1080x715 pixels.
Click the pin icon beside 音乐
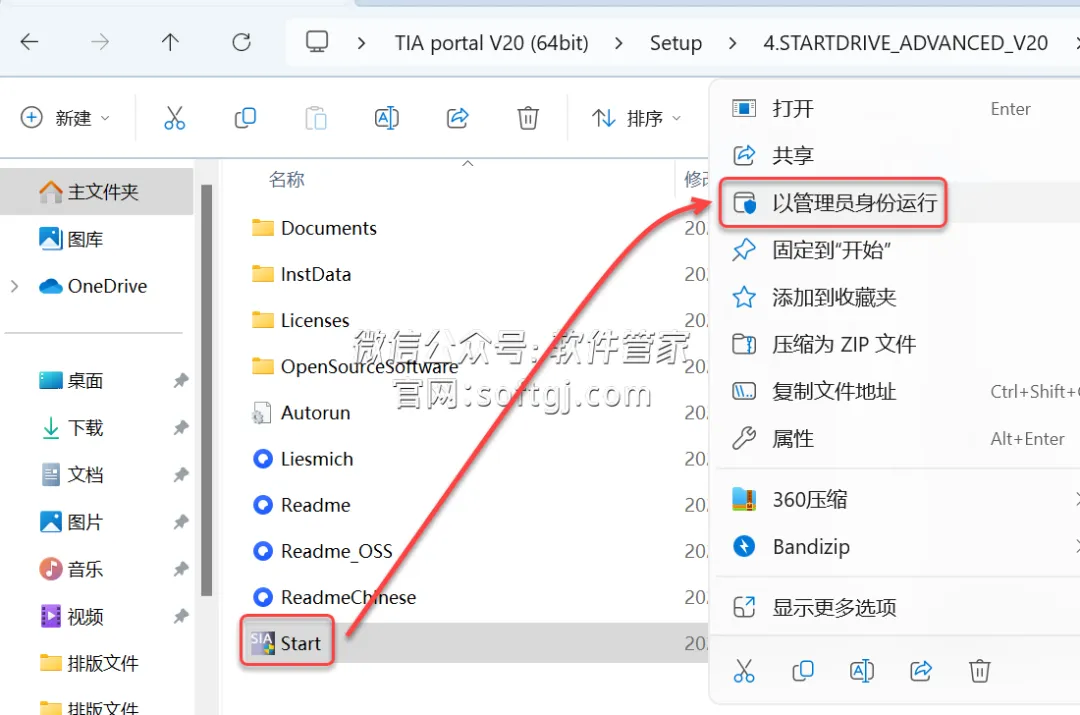click(x=180, y=569)
